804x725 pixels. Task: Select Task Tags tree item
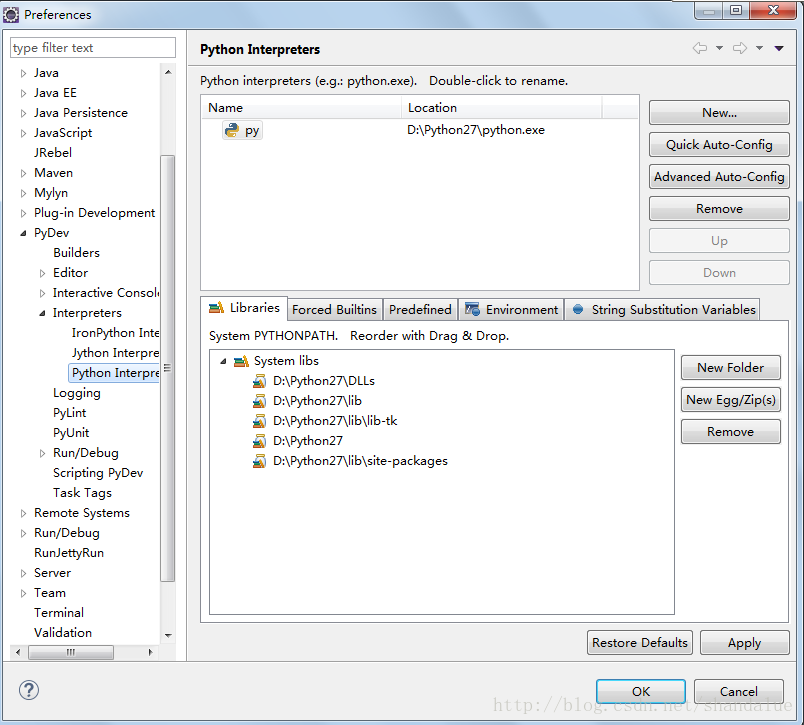point(82,493)
